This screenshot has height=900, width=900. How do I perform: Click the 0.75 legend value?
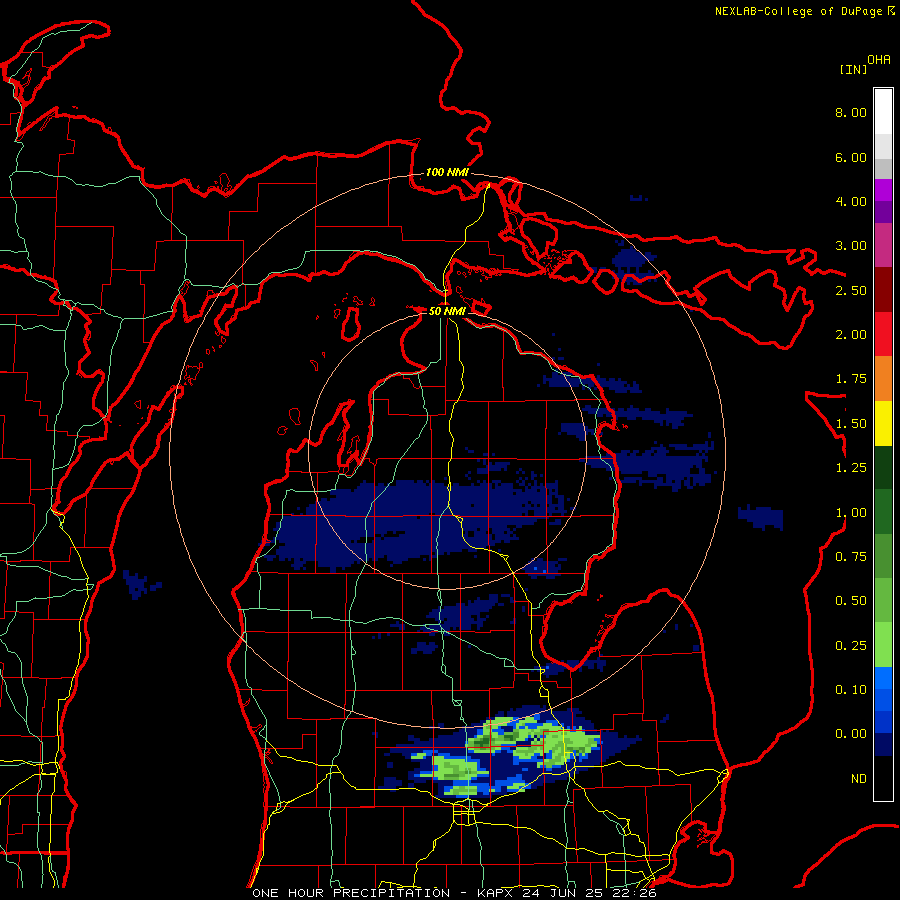851,557
